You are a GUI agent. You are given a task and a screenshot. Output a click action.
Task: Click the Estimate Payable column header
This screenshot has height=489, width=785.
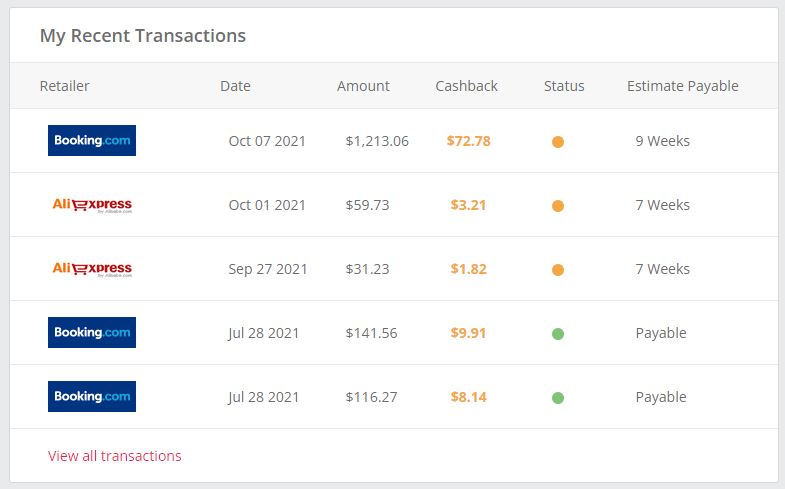(682, 86)
